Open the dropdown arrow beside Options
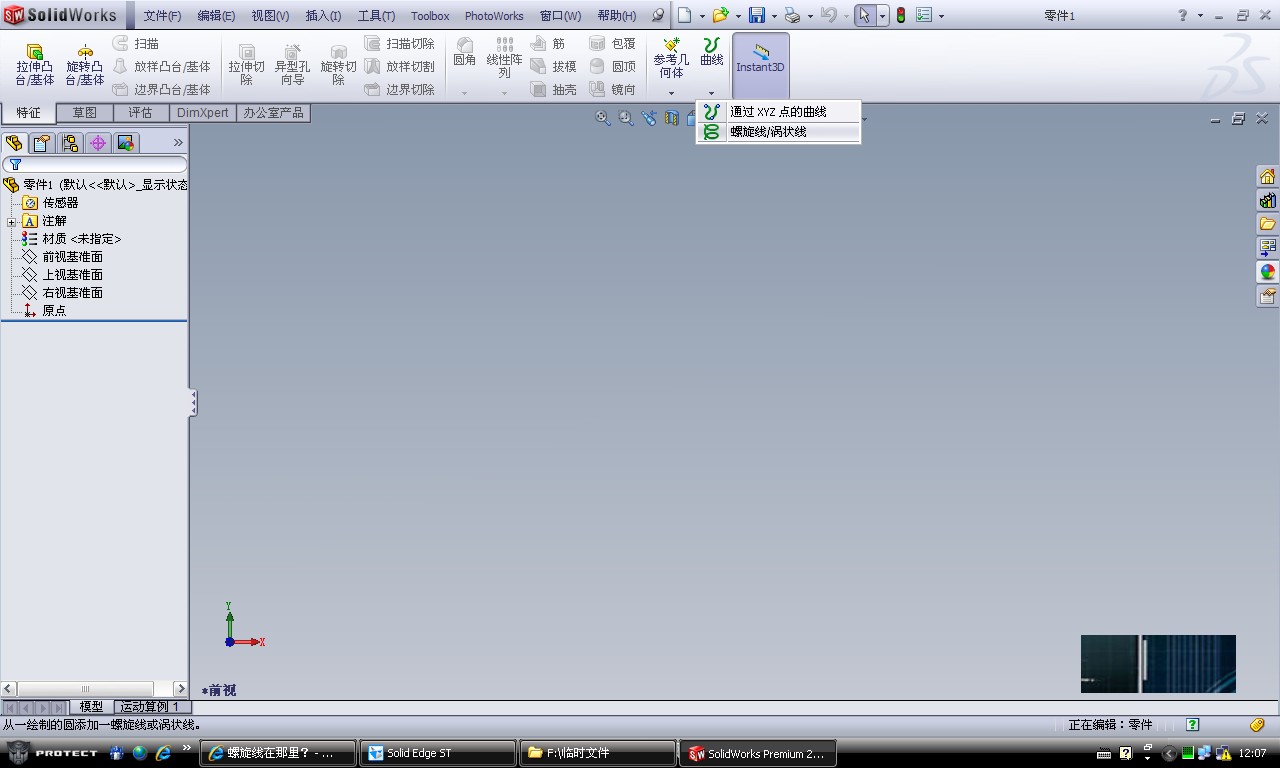This screenshot has width=1280, height=768. coord(941,16)
